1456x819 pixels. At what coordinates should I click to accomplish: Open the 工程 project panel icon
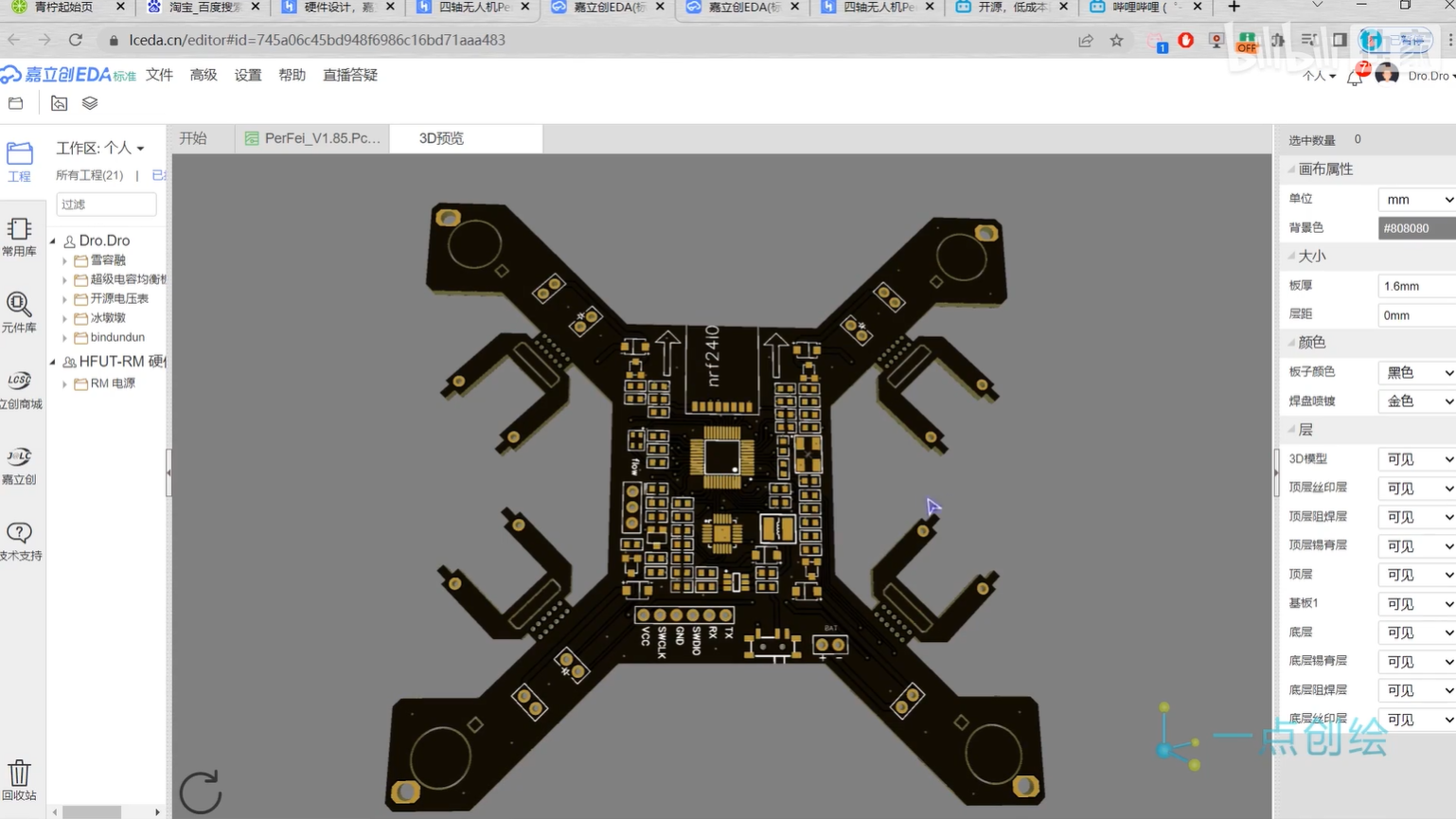coord(19,161)
